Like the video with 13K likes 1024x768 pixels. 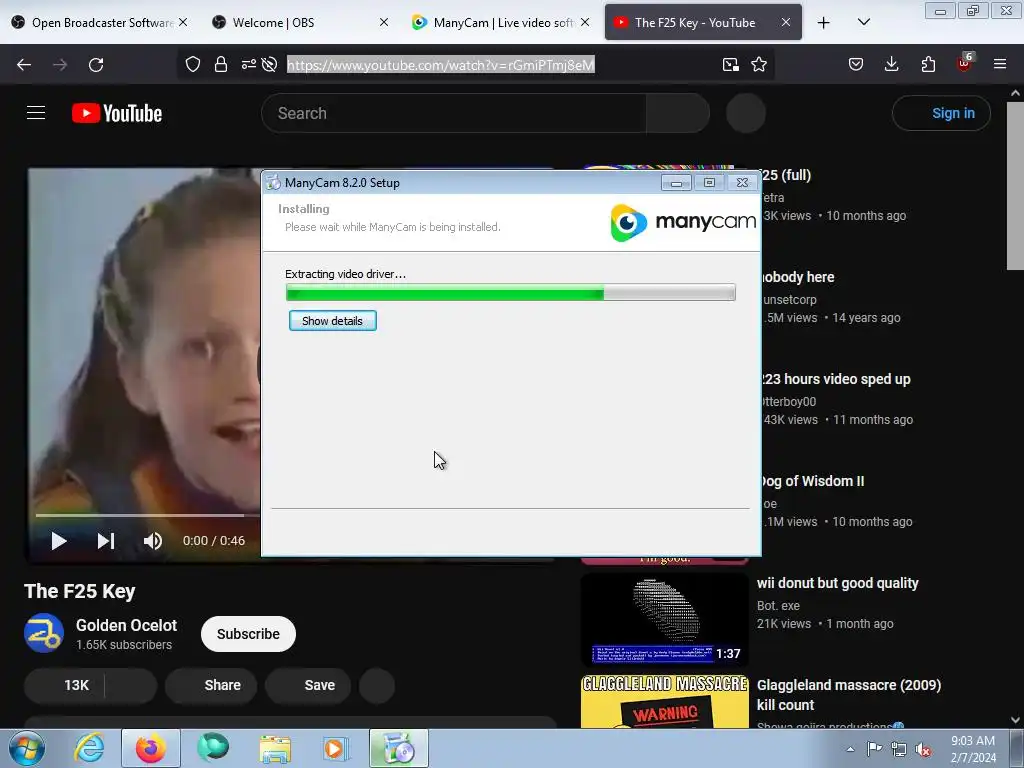pyautogui.click(x=65, y=685)
